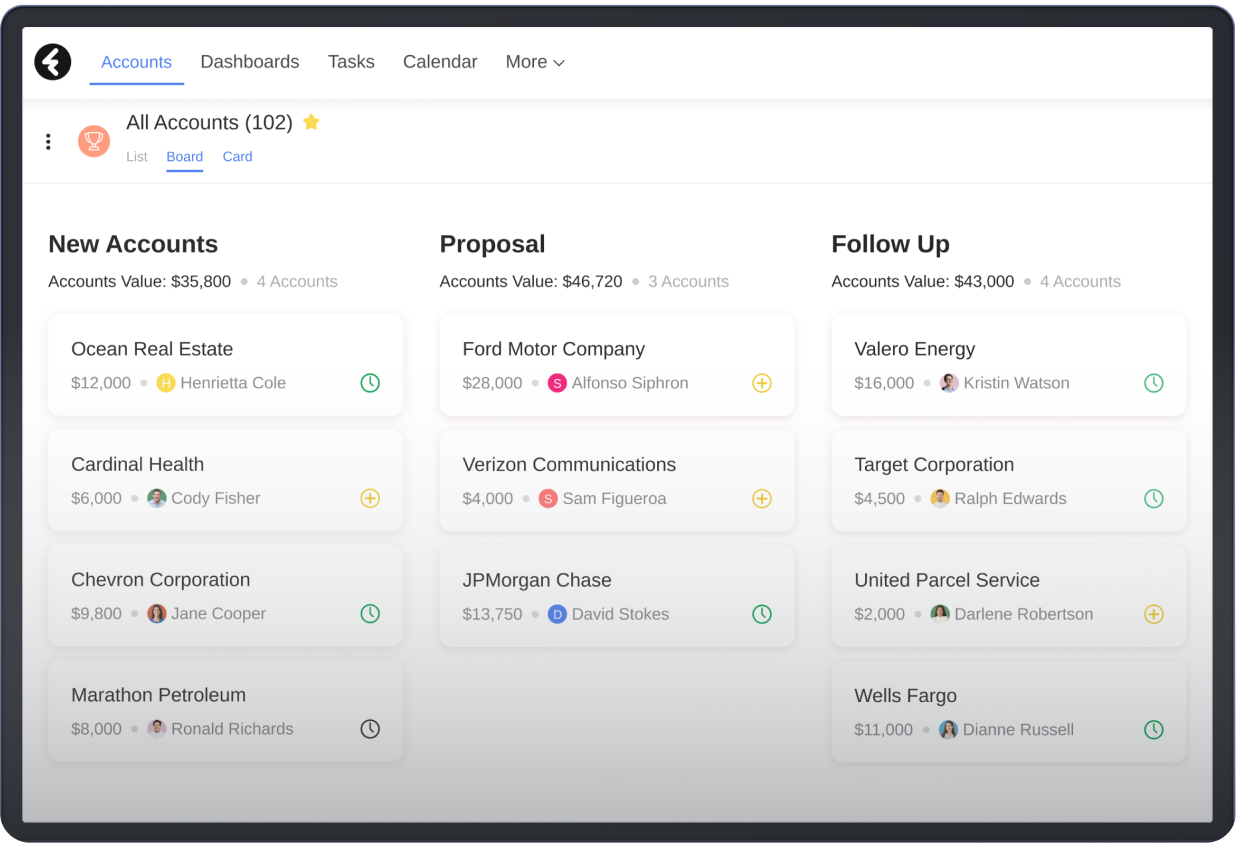Screen dimensions: 1236x843
Task: Open the app logo icon in top left
Action: tap(52, 62)
